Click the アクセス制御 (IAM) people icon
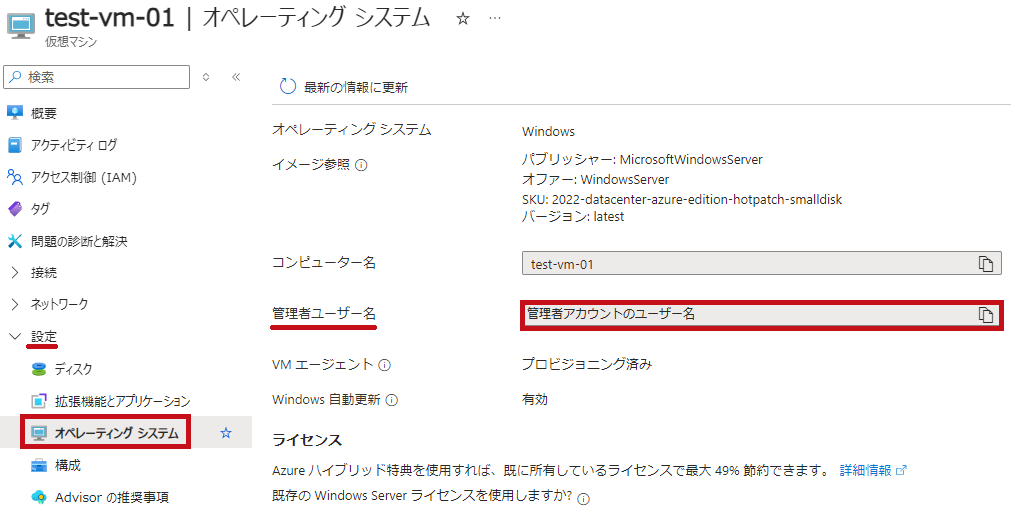The height and width of the screenshot is (508, 1011). tap(15, 177)
